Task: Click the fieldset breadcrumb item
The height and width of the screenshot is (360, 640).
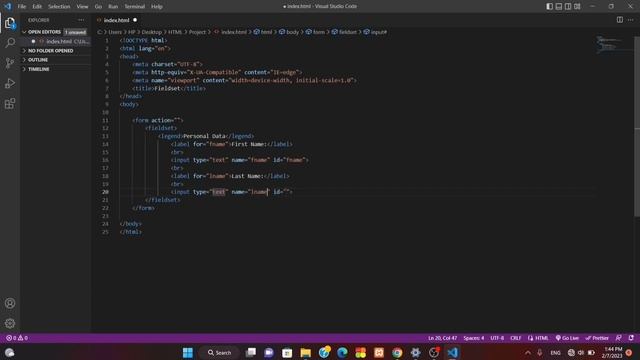Action: [x=344, y=32]
